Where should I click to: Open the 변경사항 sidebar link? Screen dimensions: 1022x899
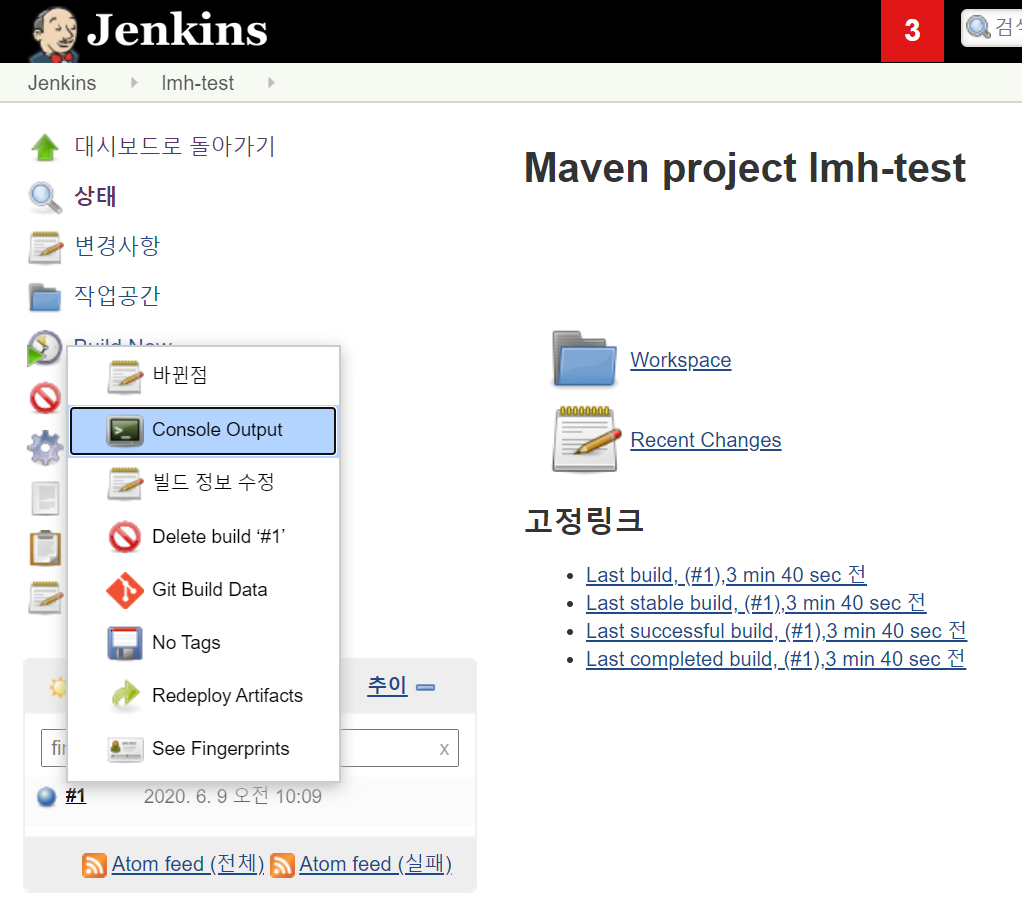117,246
